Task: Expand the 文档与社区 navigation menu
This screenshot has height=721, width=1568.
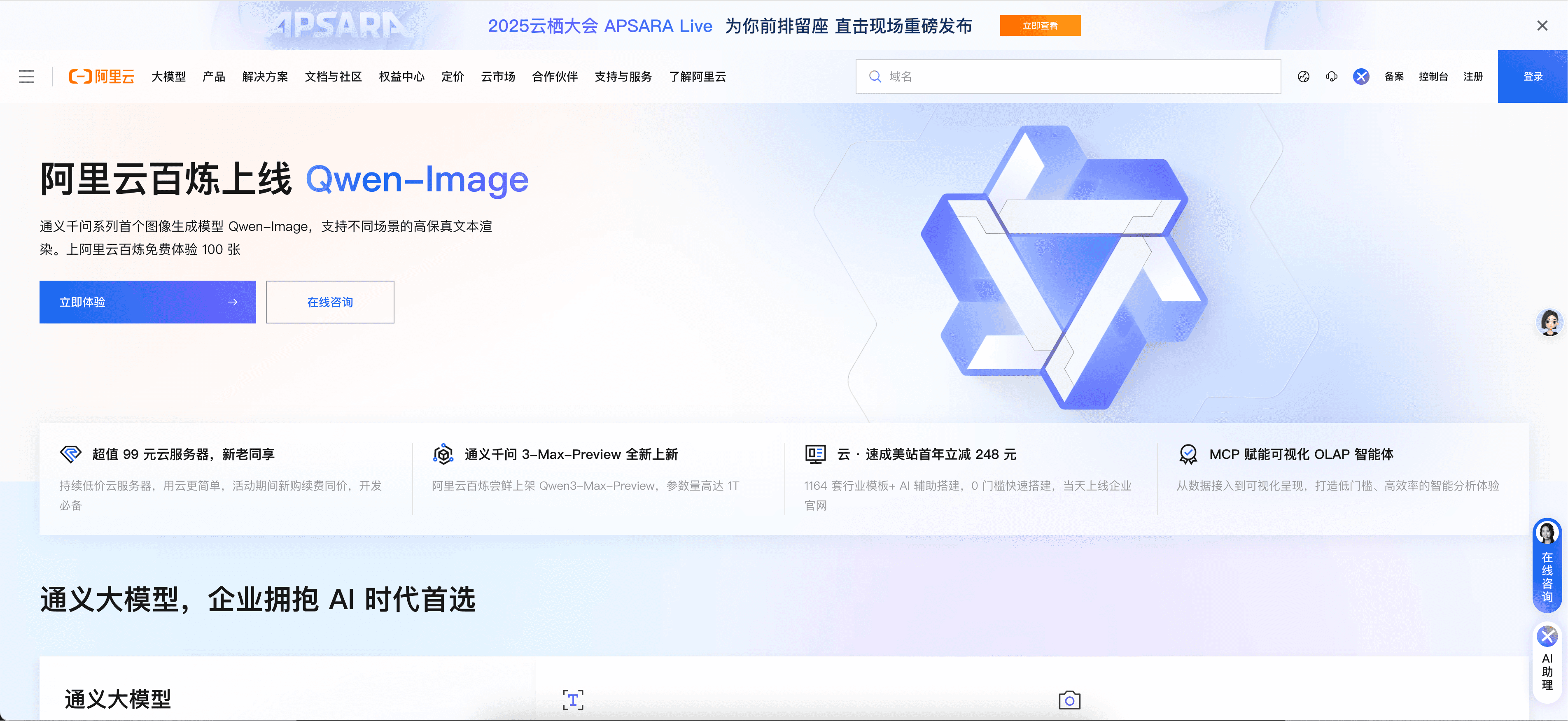Action: (x=333, y=77)
